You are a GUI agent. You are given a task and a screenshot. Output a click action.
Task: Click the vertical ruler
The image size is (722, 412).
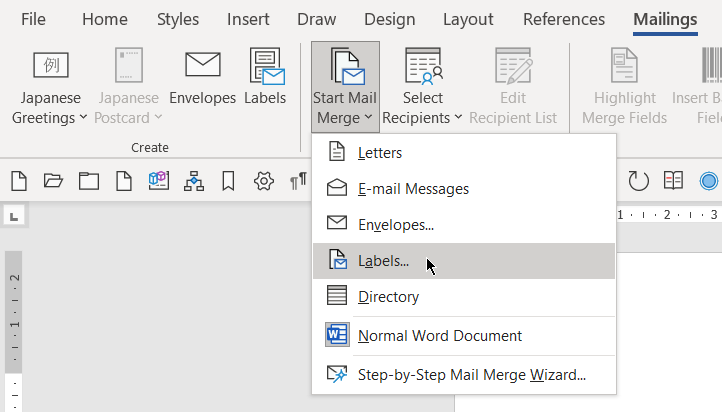pyautogui.click(x=14, y=331)
